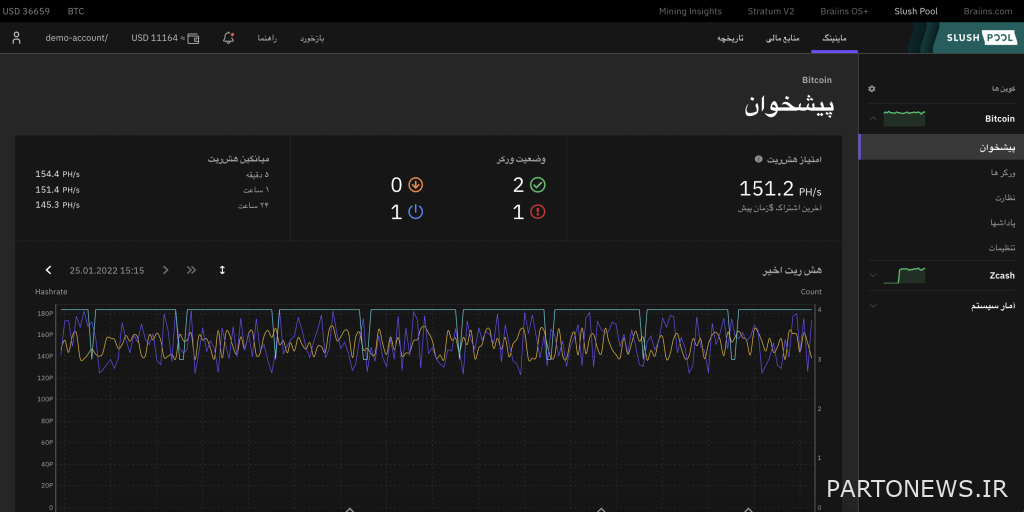Open the تاریخچه tab
The image size is (1024, 512).
[731, 39]
